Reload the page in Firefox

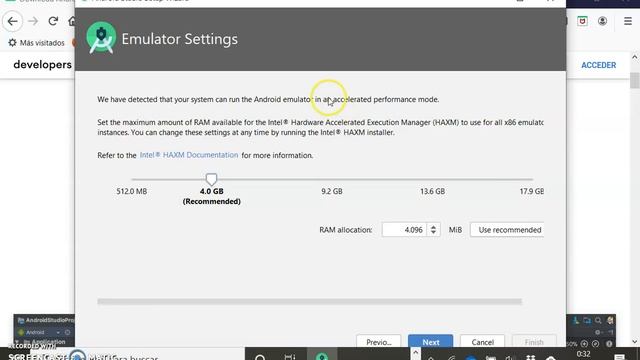point(53,21)
